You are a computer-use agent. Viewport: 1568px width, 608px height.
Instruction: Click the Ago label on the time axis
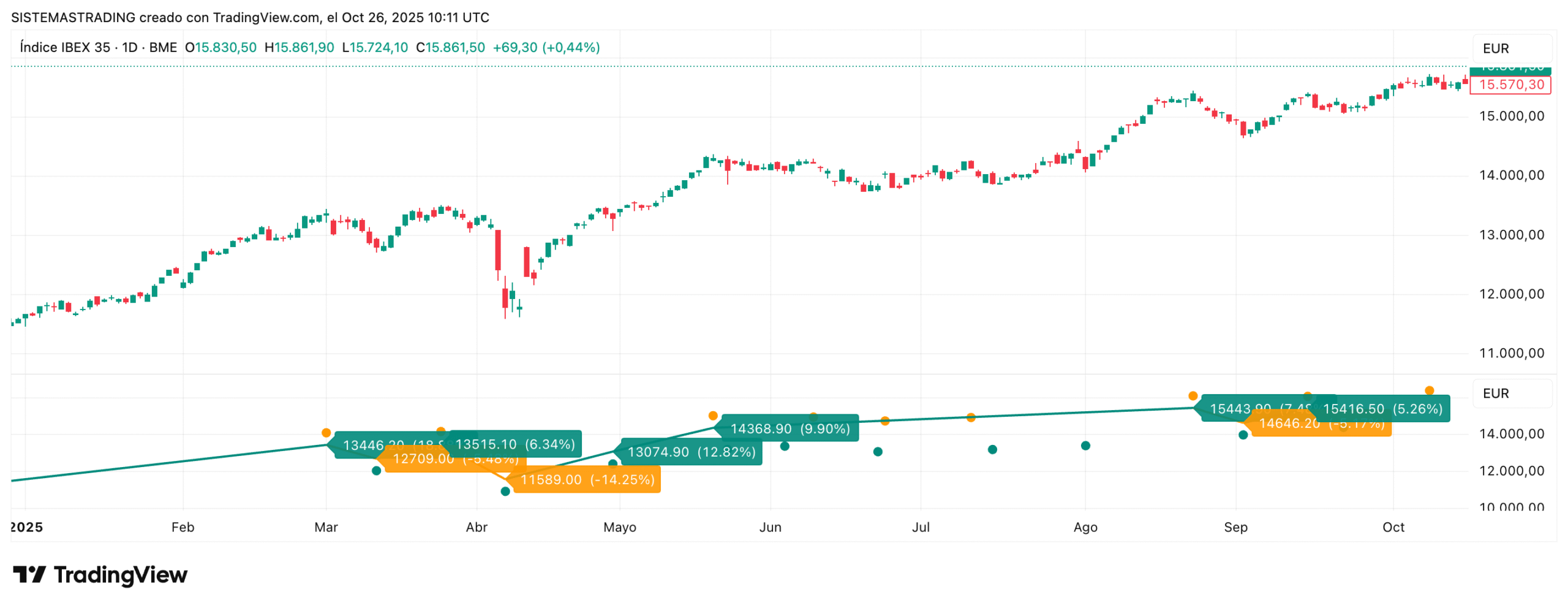point(1085,527)
